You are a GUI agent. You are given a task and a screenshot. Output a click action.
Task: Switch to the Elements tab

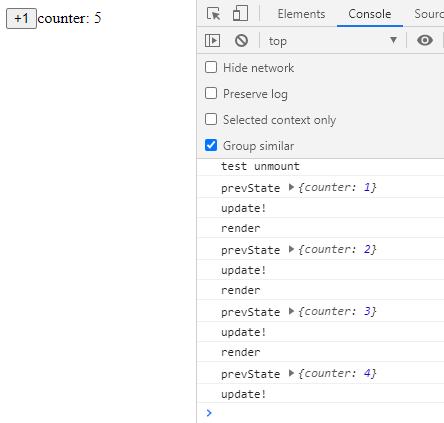click(301, 14)
